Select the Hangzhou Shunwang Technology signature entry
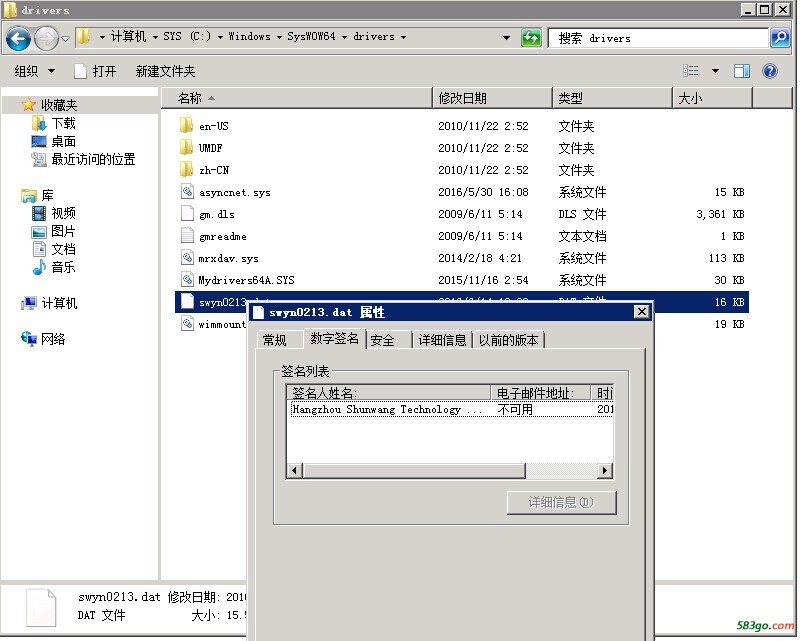The height and width of the screenshot is (641, 800). click(386, 409)
